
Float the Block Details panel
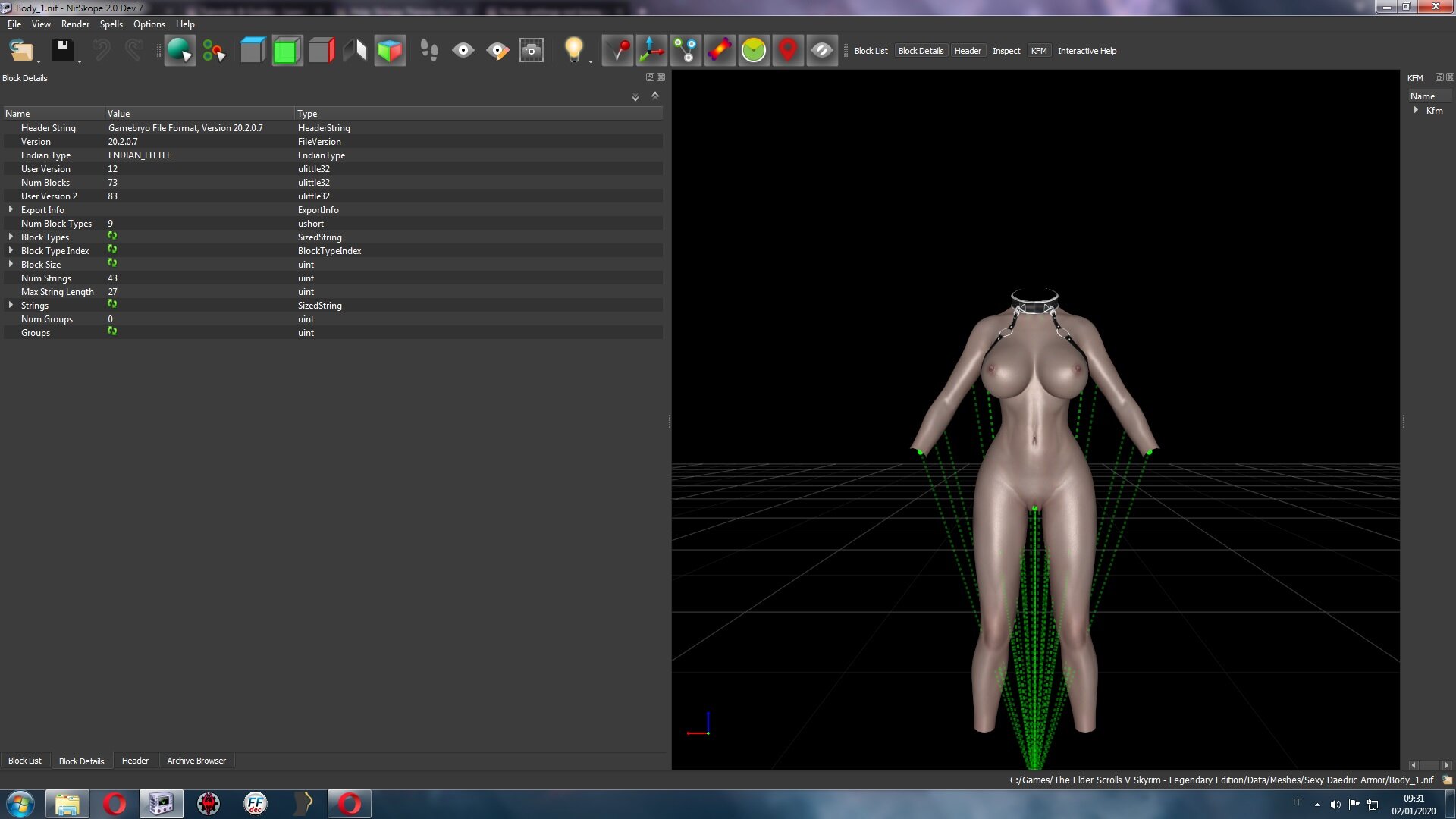pyautogui.click(x=650, y=77)
